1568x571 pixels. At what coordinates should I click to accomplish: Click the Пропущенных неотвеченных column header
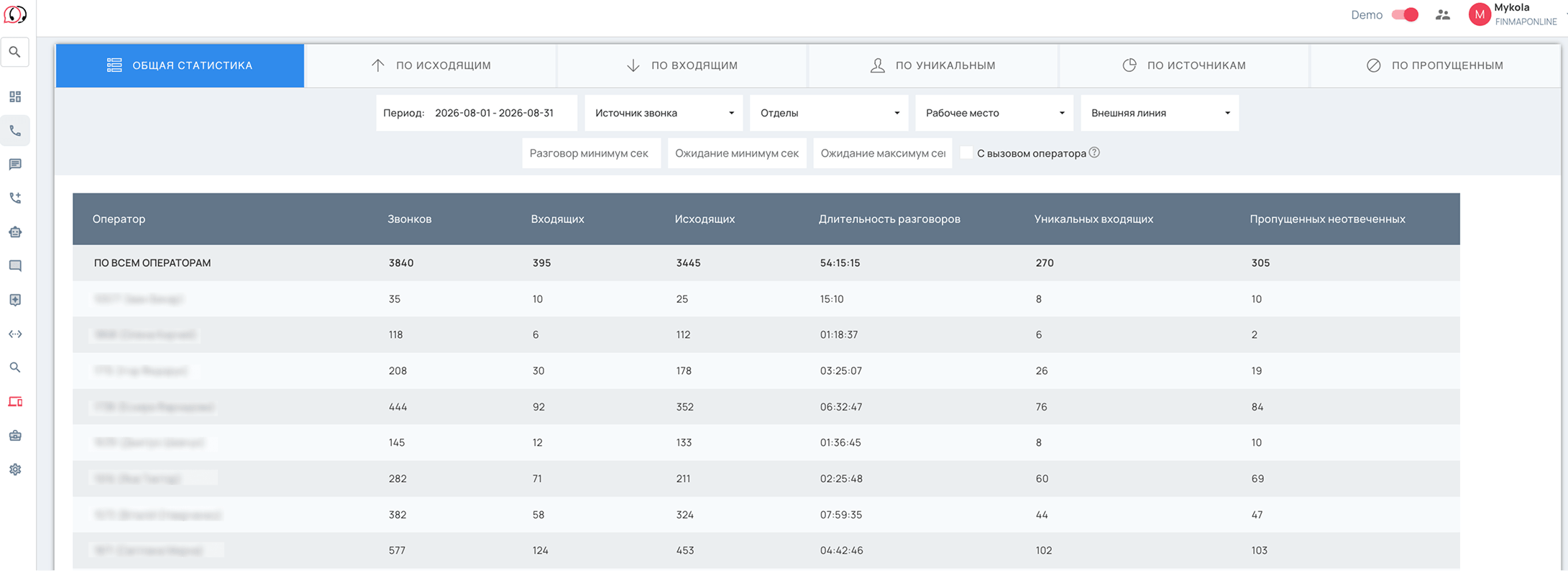pyautogui.click(x=1327, y=219)
